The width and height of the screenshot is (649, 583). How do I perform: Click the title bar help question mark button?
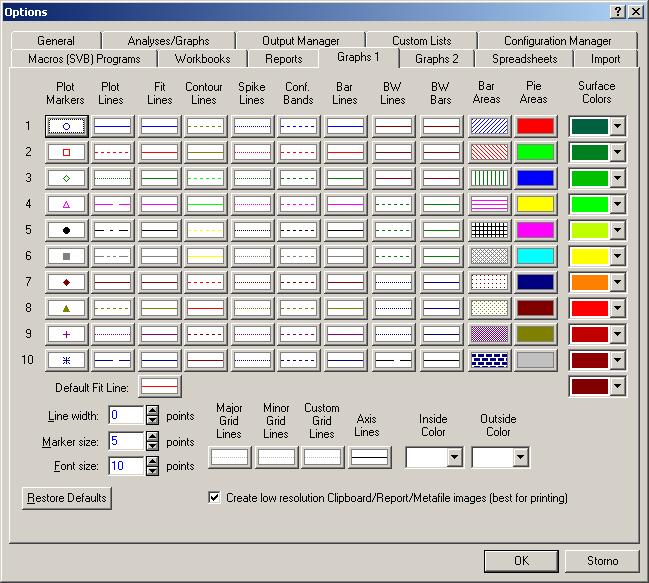[617, 12]
